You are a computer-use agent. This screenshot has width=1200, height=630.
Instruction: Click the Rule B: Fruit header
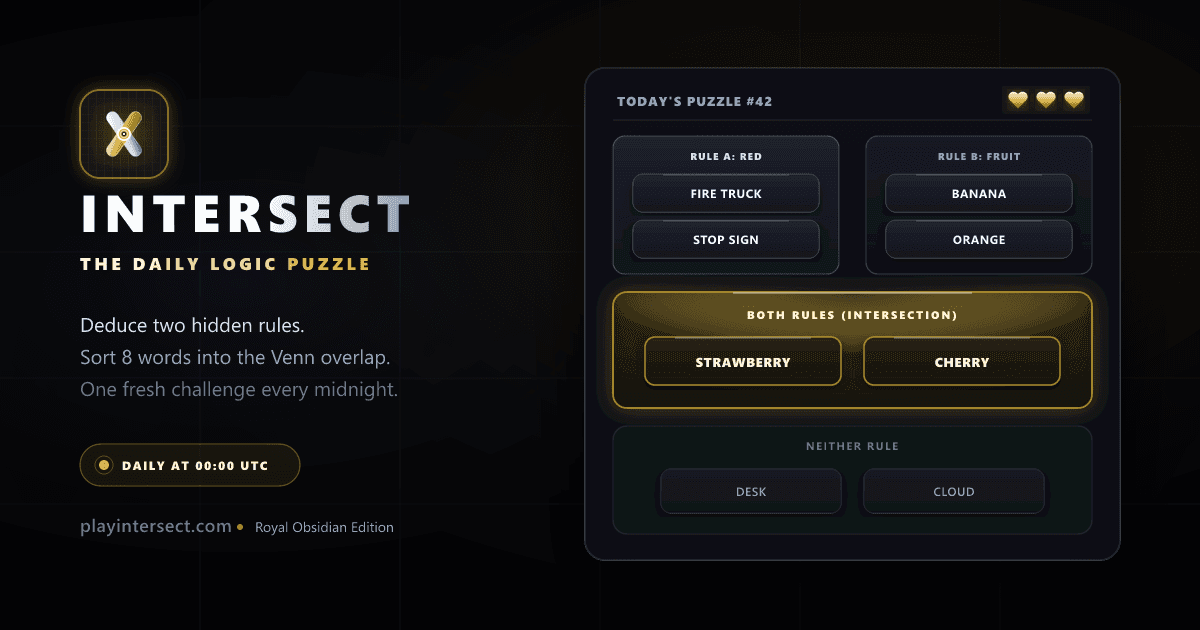[979, 157]
